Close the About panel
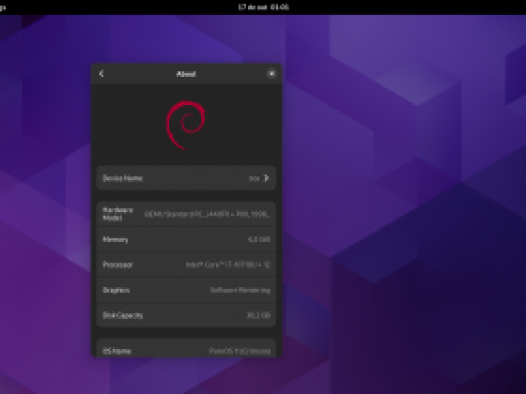 coord(271,73)
